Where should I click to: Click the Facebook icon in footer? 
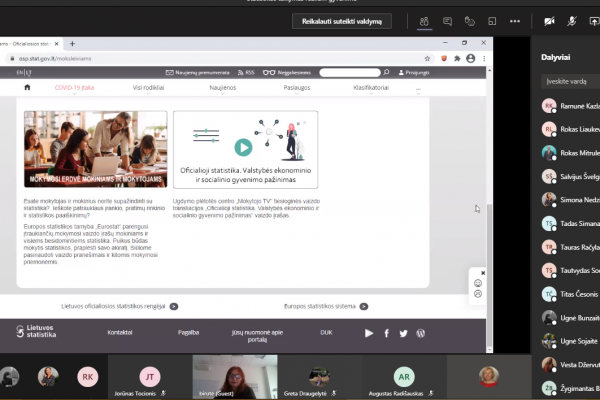(386, 333)
